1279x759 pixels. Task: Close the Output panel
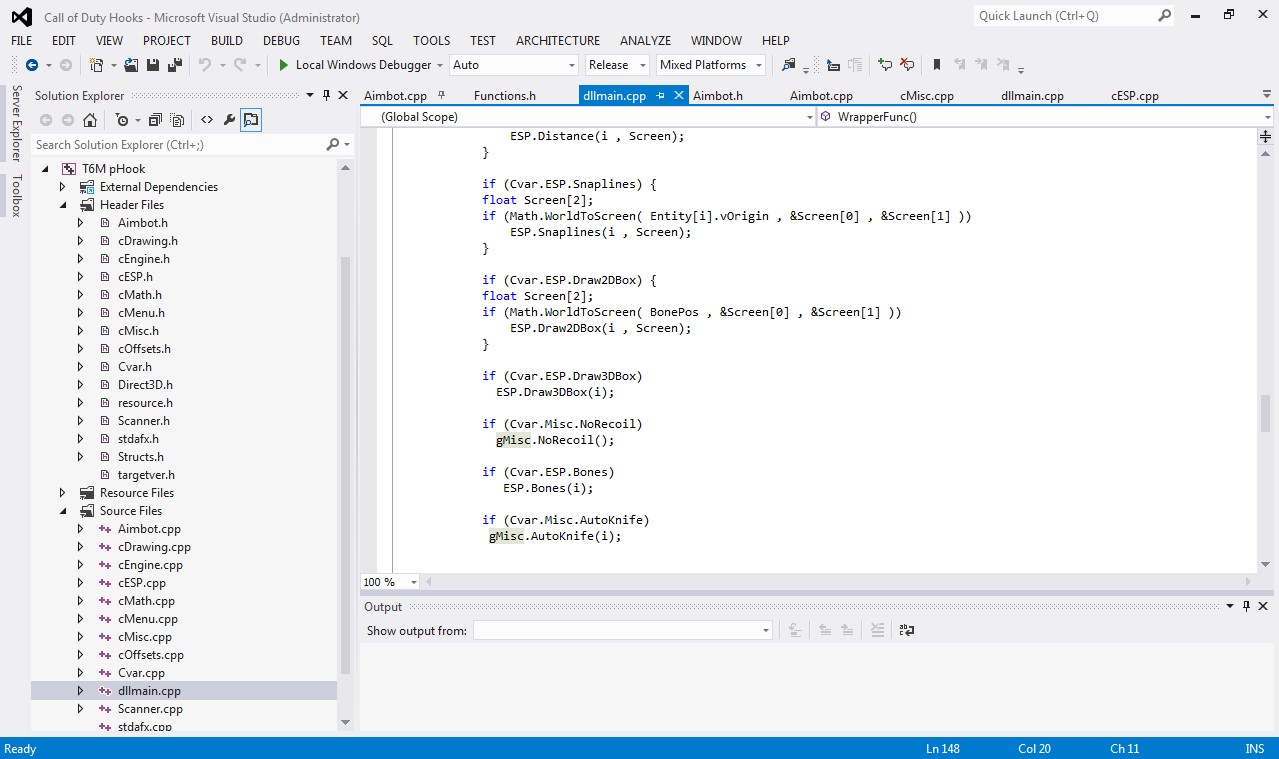[1263, 606]
